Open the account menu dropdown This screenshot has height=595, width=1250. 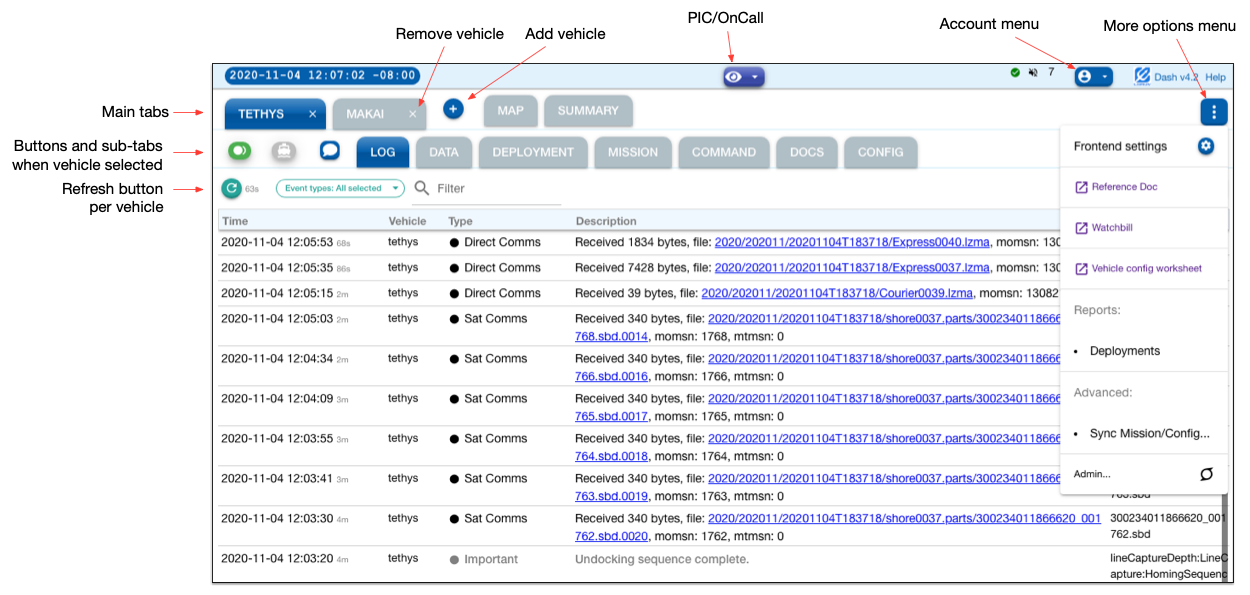pos(1092,76)
